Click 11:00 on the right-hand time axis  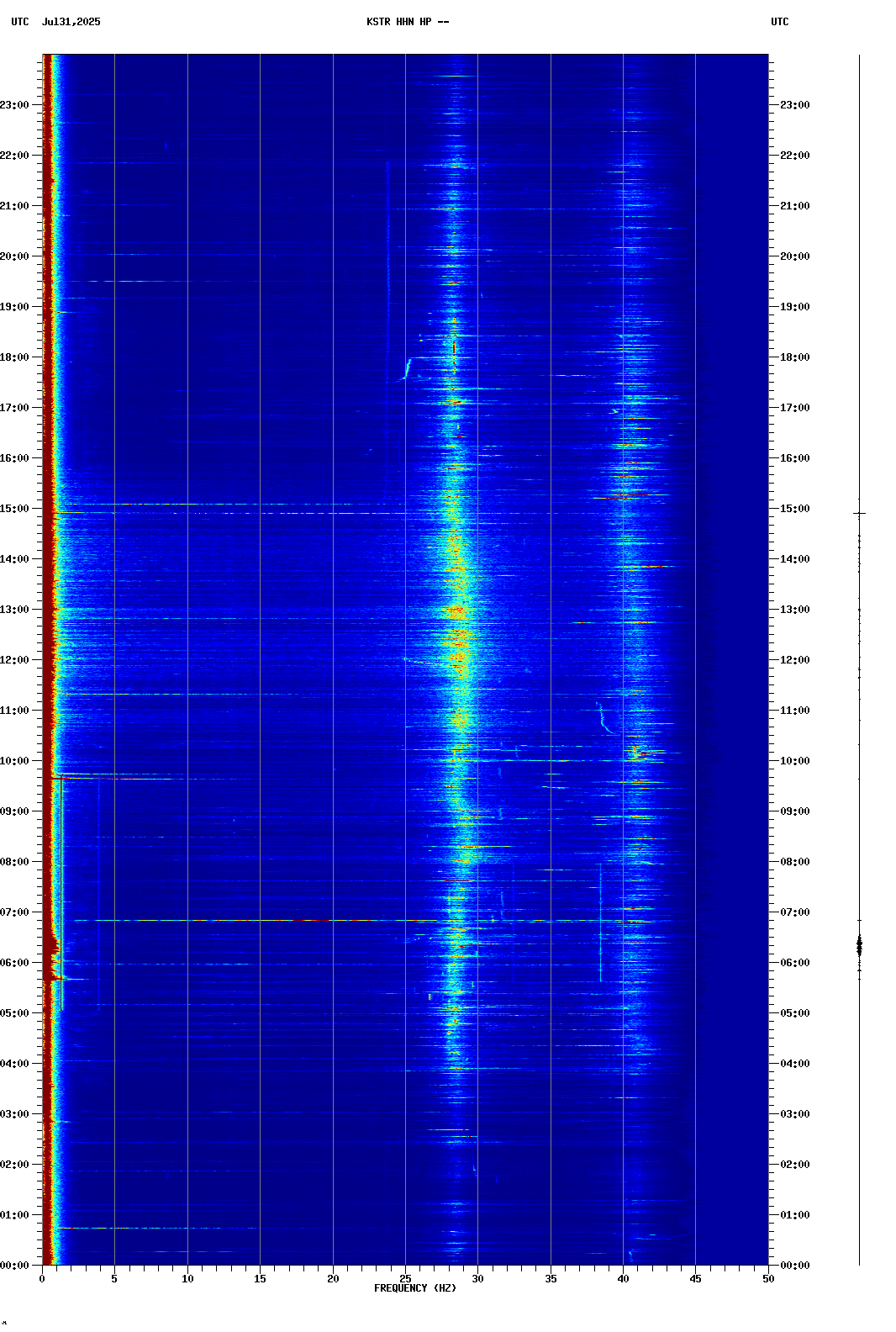[795, 711]
